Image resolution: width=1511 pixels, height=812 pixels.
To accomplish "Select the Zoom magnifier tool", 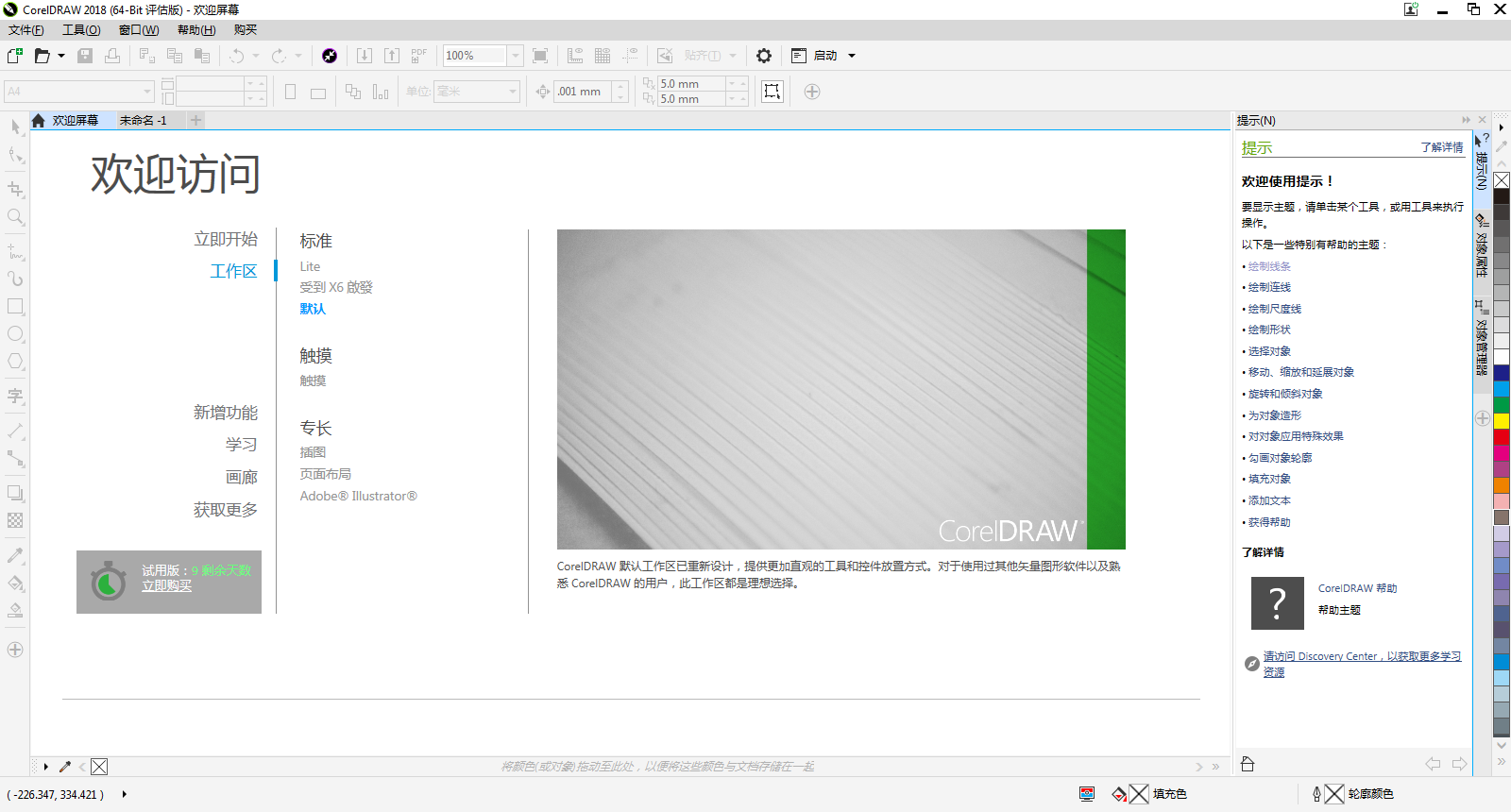I will 15,217.
